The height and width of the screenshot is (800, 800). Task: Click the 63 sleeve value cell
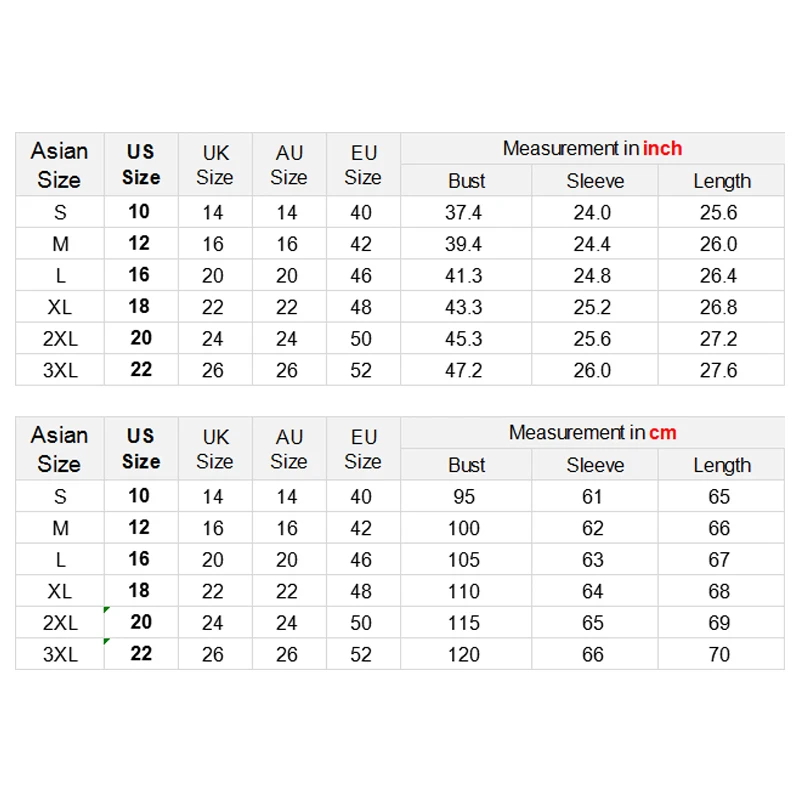tap(593, 560)
